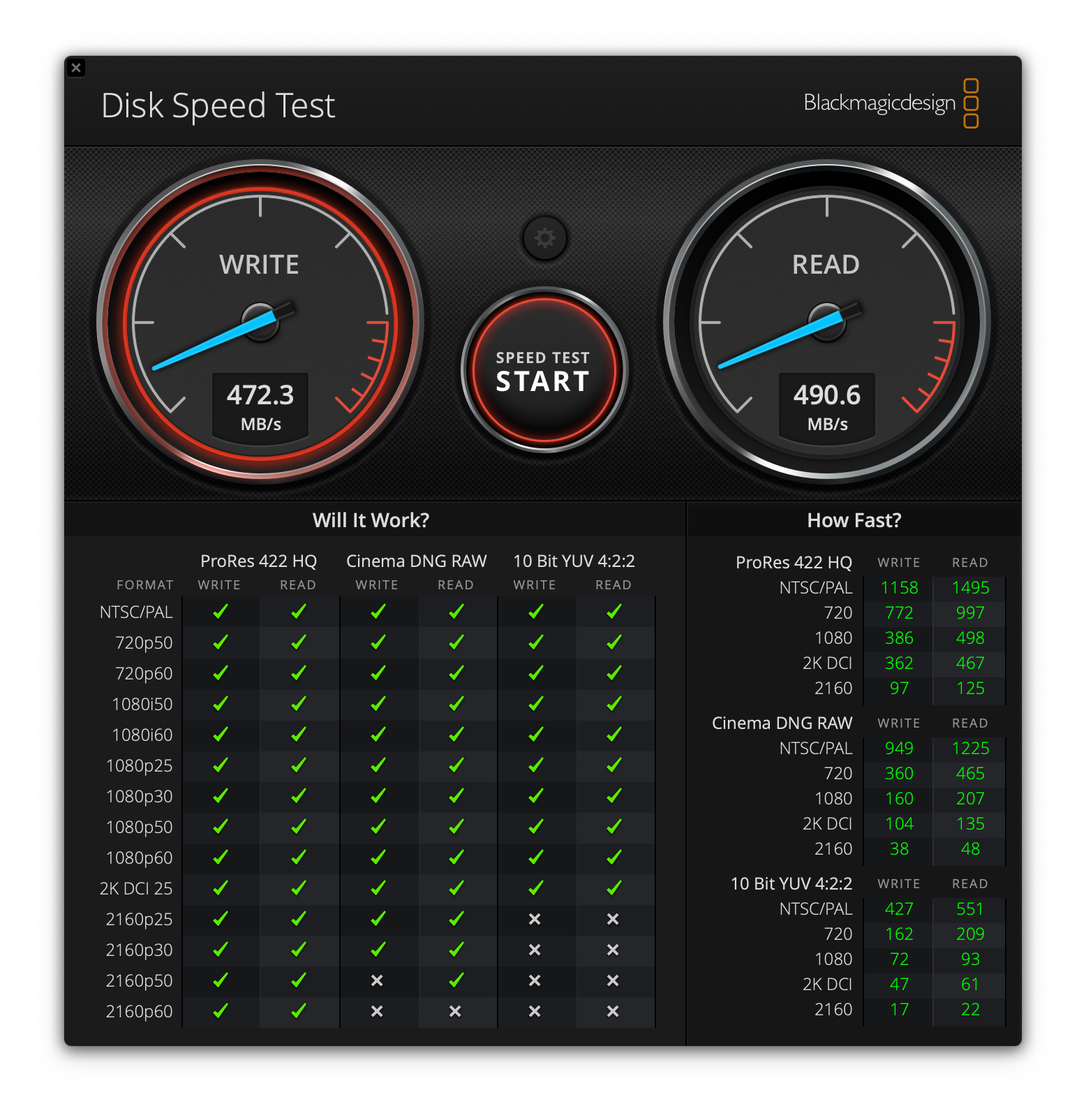1086x1120 pixels.
Task: Click NTSC/PAL ProRes write checkmark
Action: (x=221, y=612)
